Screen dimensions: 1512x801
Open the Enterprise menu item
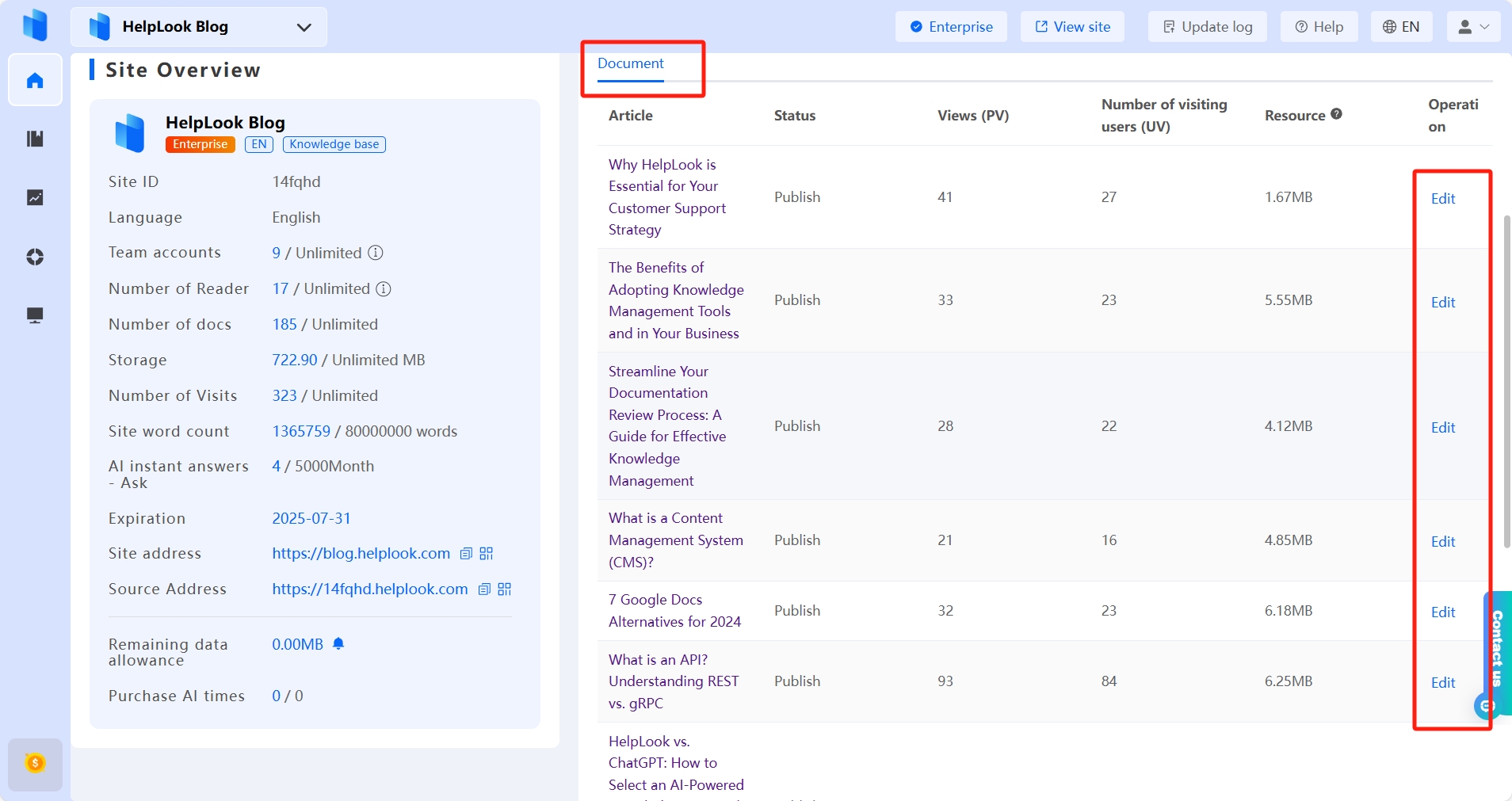coord(951,26)
